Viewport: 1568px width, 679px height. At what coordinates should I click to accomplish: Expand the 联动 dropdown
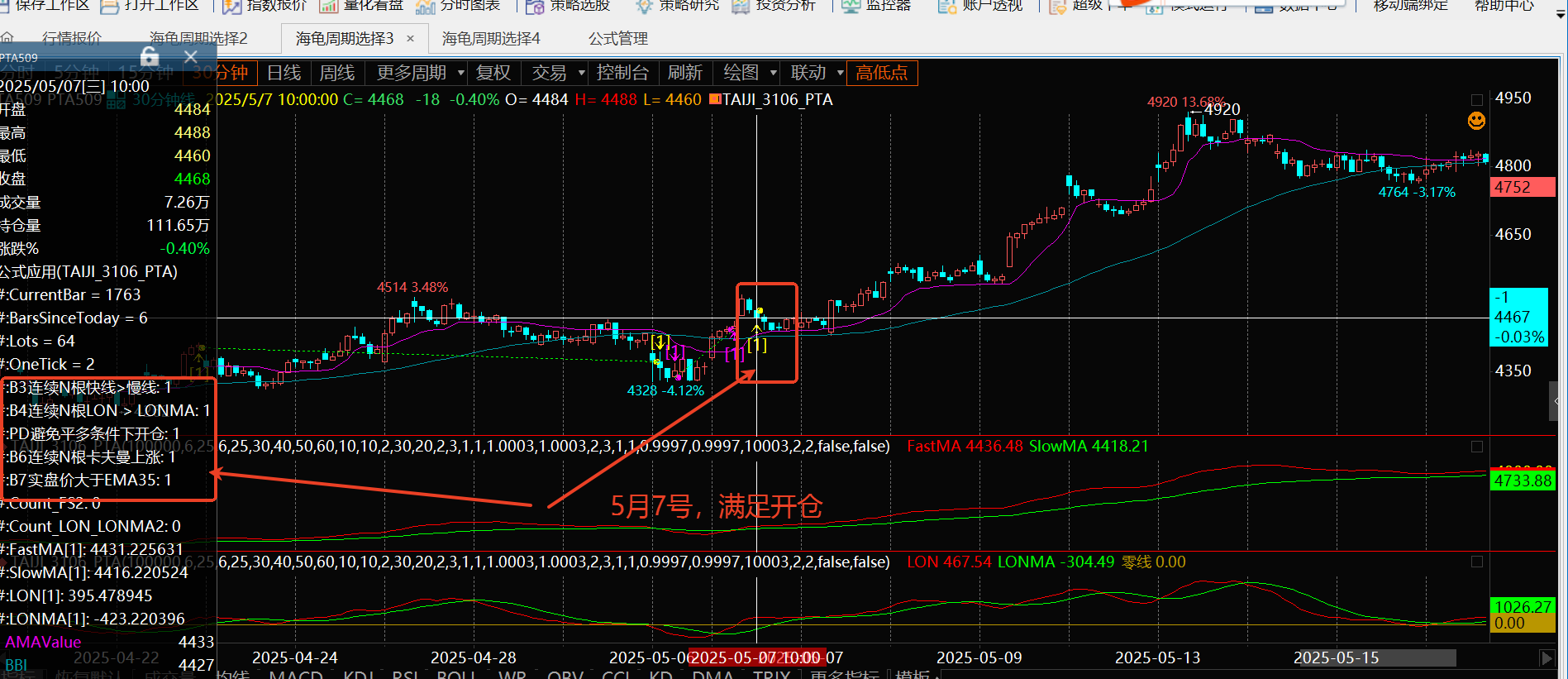(x=840, y=73)
